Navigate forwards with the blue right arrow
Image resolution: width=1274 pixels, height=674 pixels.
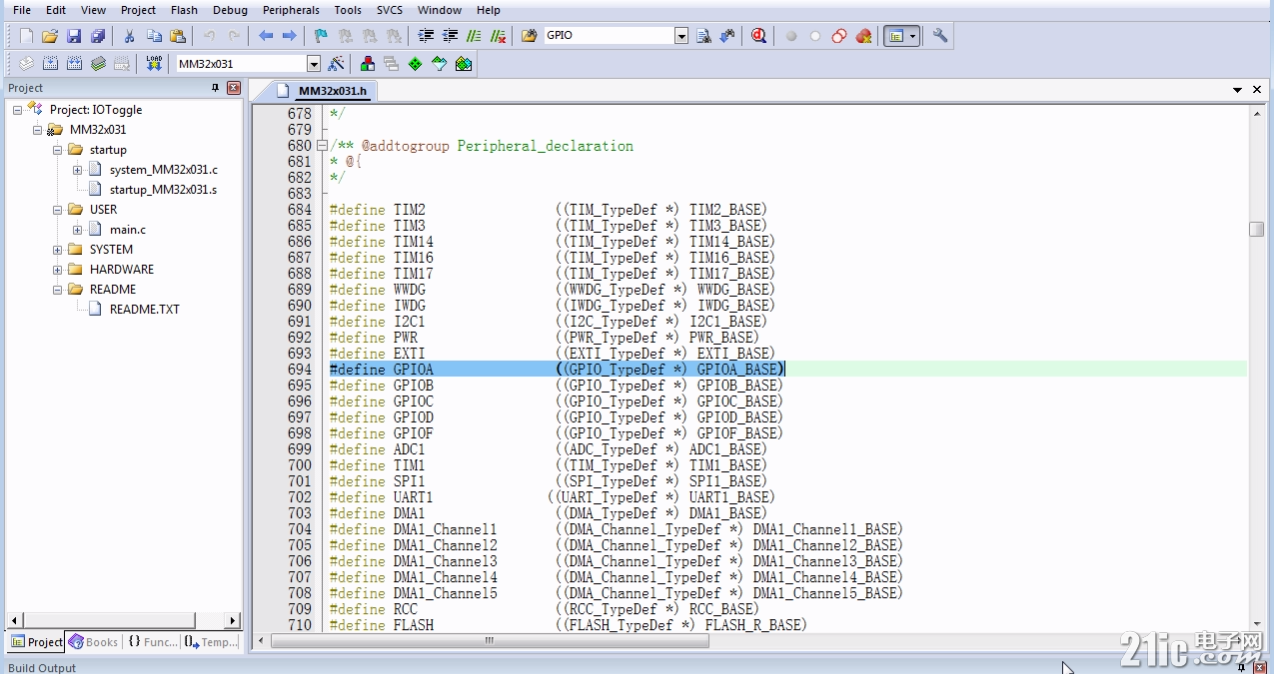(x=290, y=36)
